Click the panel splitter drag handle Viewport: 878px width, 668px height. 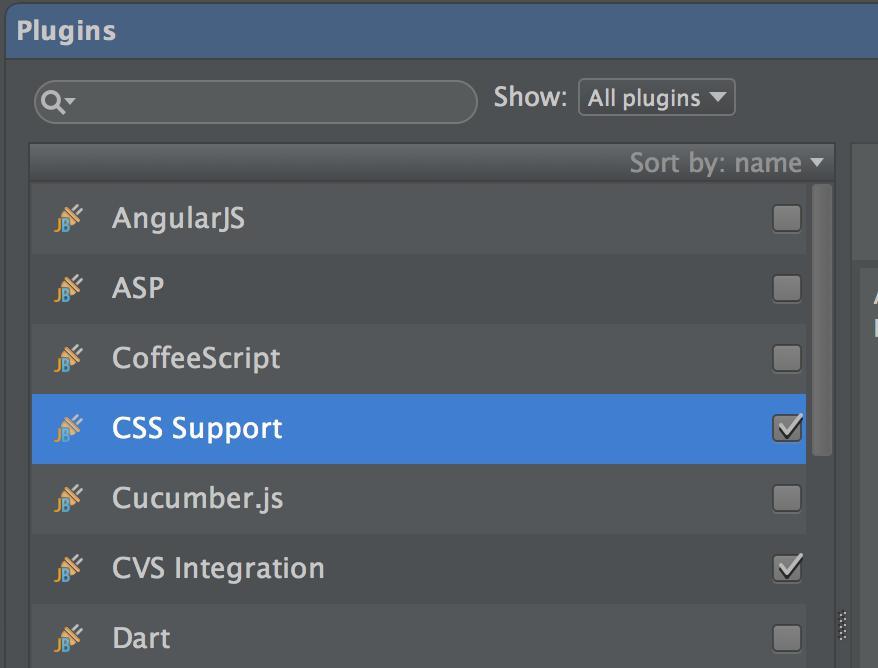[842, 626]
